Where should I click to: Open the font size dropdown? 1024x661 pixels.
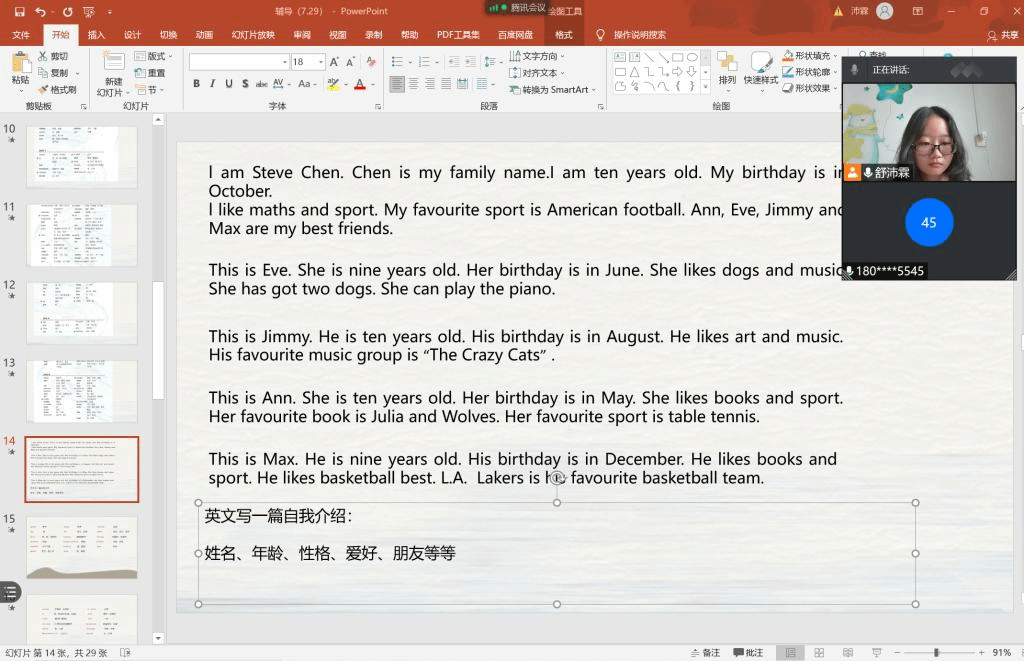319,62
